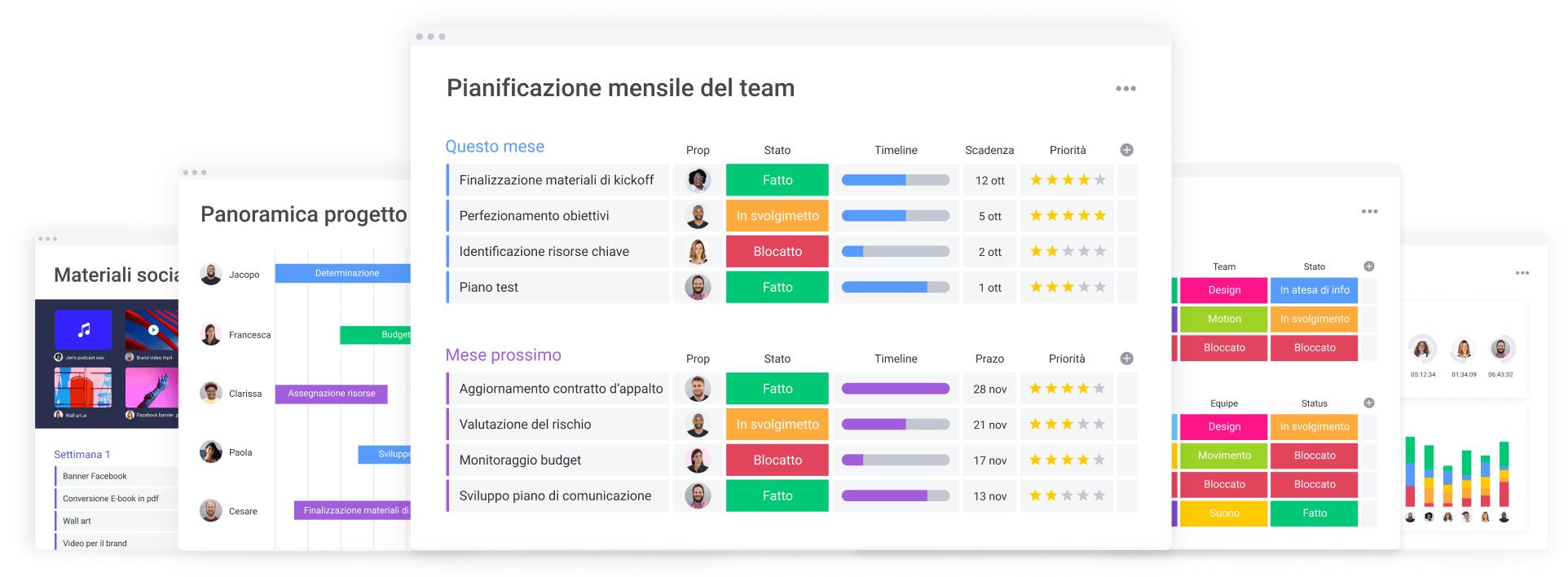Set star priority for Identificazione risorse chiave

1068,252
